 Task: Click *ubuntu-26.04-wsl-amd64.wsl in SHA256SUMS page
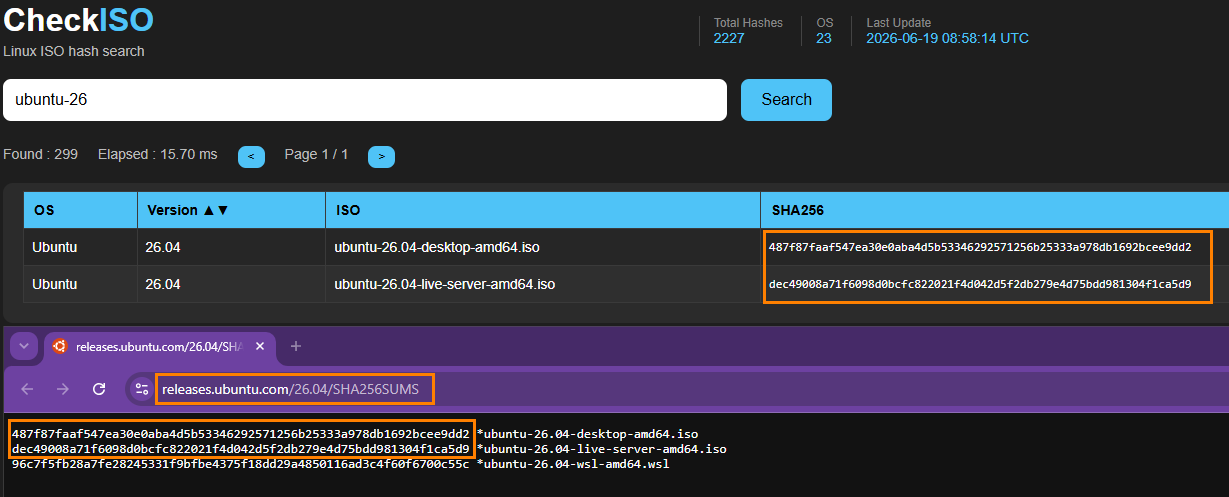(x=573, y=464)
